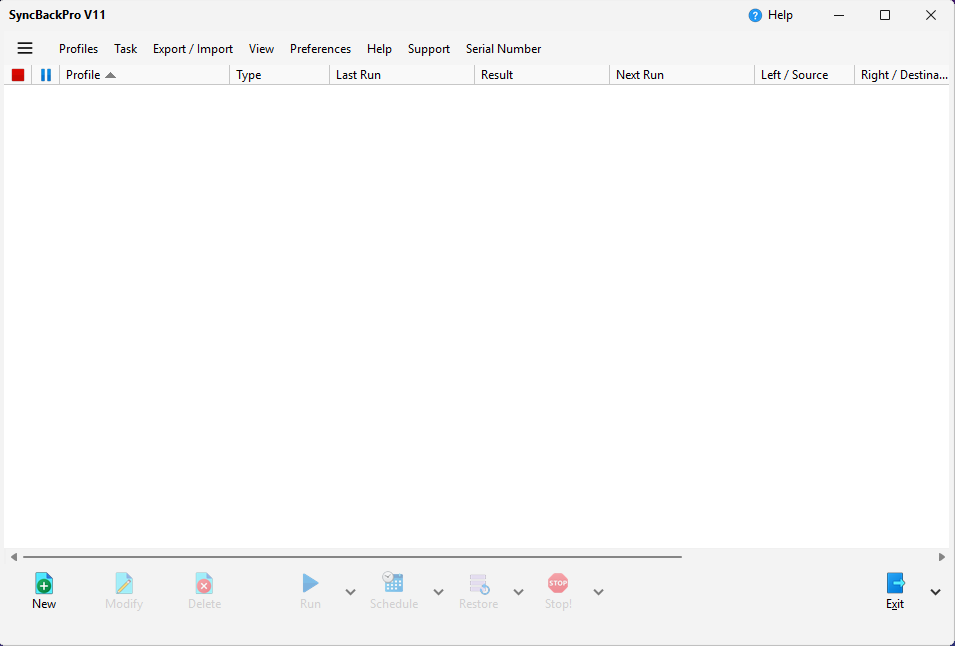
Task: Close the SyncBackPro window
Action: point(931,15)
